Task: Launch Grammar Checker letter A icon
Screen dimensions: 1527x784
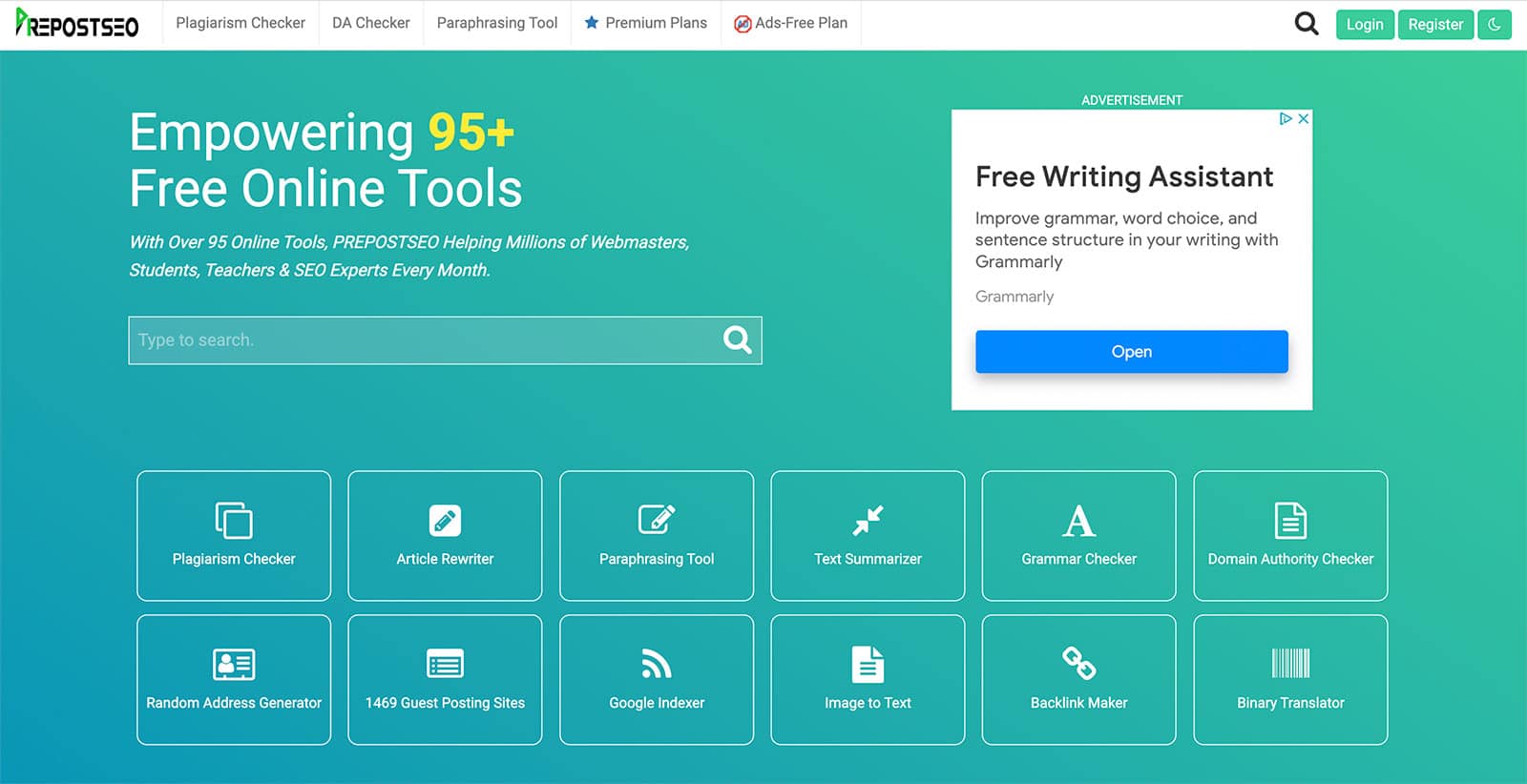Action: pyautogui.click(x=1078, y=521)
